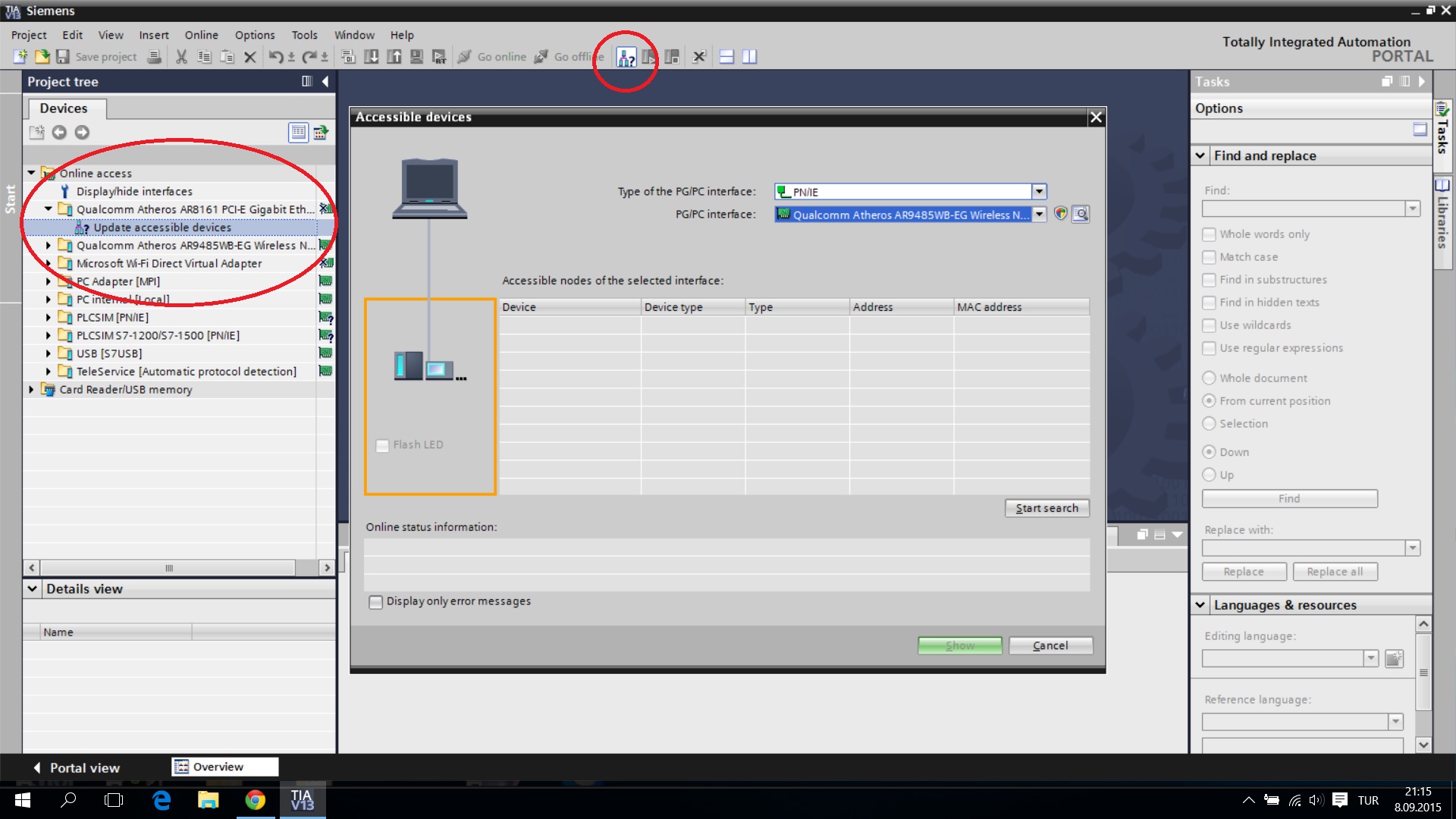Select the Up direction radio button

(x=1209, y=475)
